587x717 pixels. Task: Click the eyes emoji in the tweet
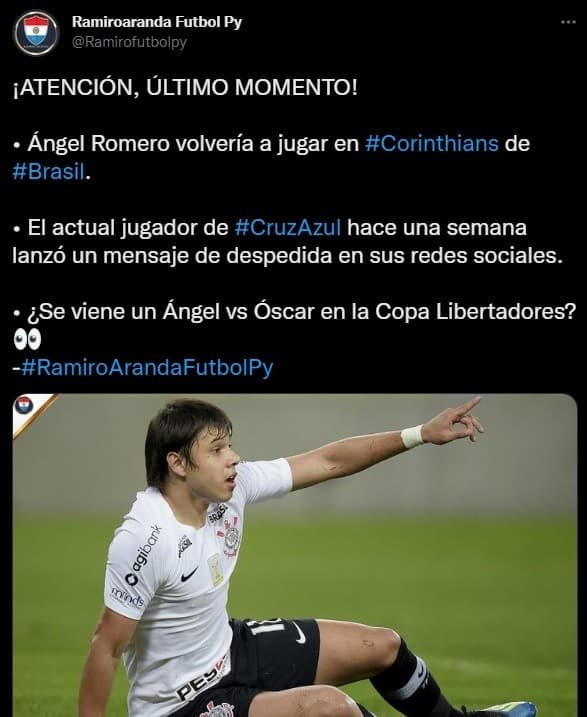tap(27, 339)
